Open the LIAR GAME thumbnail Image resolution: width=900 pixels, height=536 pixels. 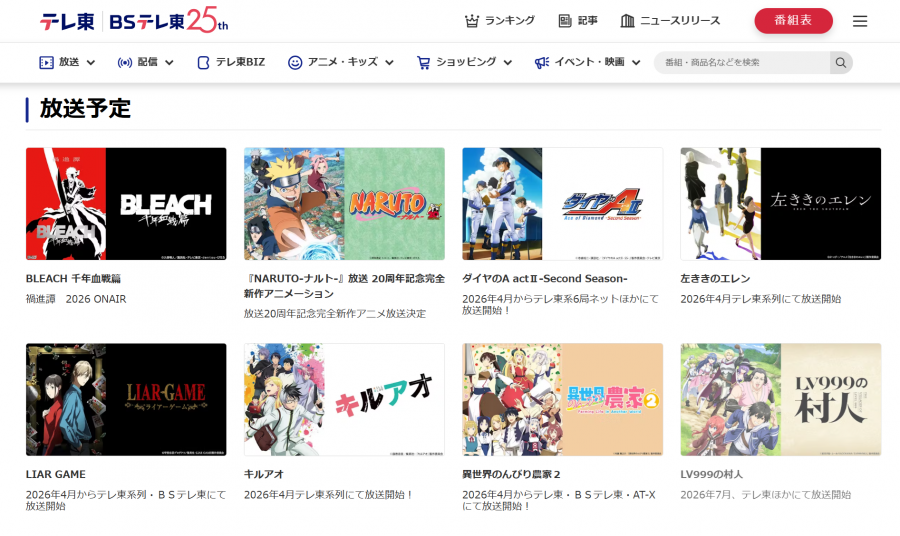tap(126, 399)
